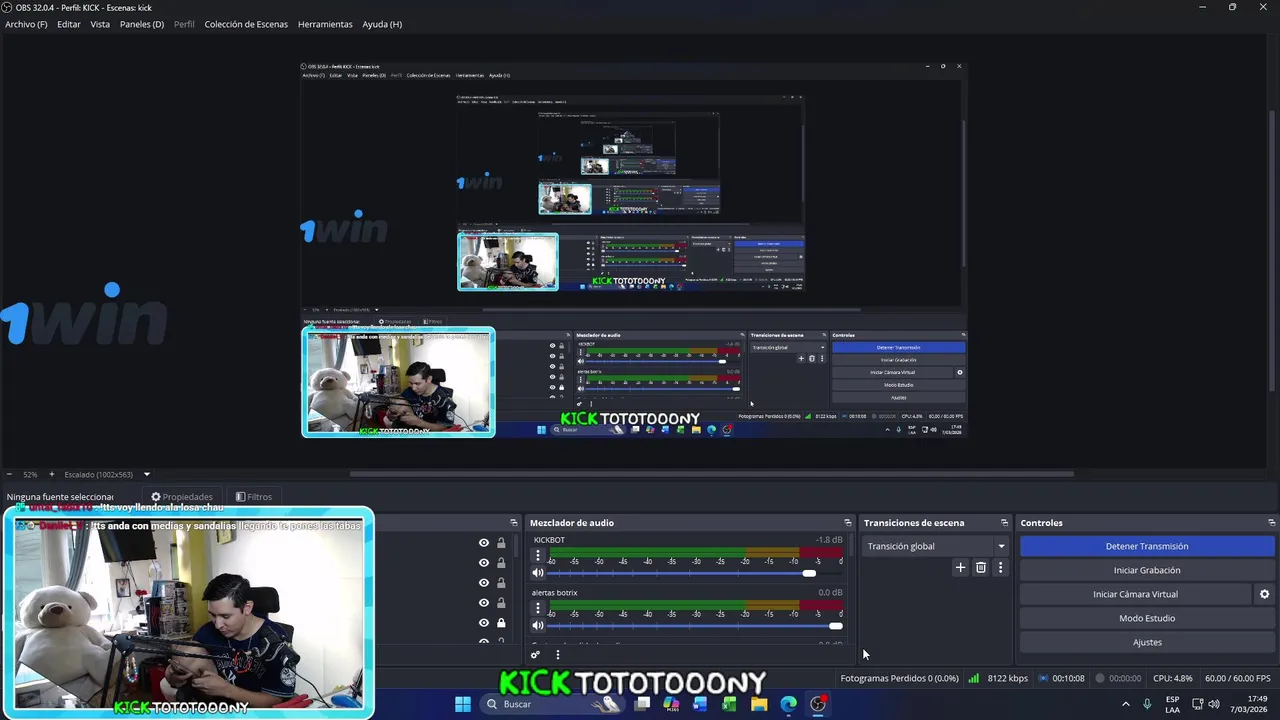Open Ajustes settings button
Image resolution: width=1280 pixels, height=720 pixels.
coord(1147,642)
